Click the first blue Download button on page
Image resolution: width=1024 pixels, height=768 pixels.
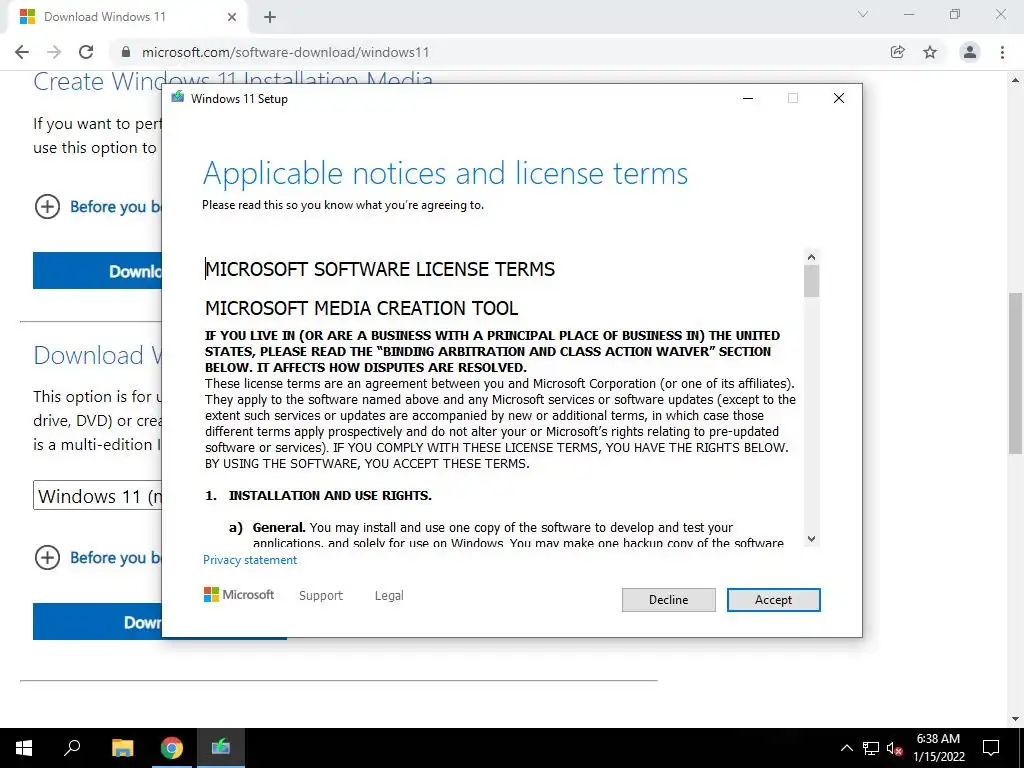(97, 270)
